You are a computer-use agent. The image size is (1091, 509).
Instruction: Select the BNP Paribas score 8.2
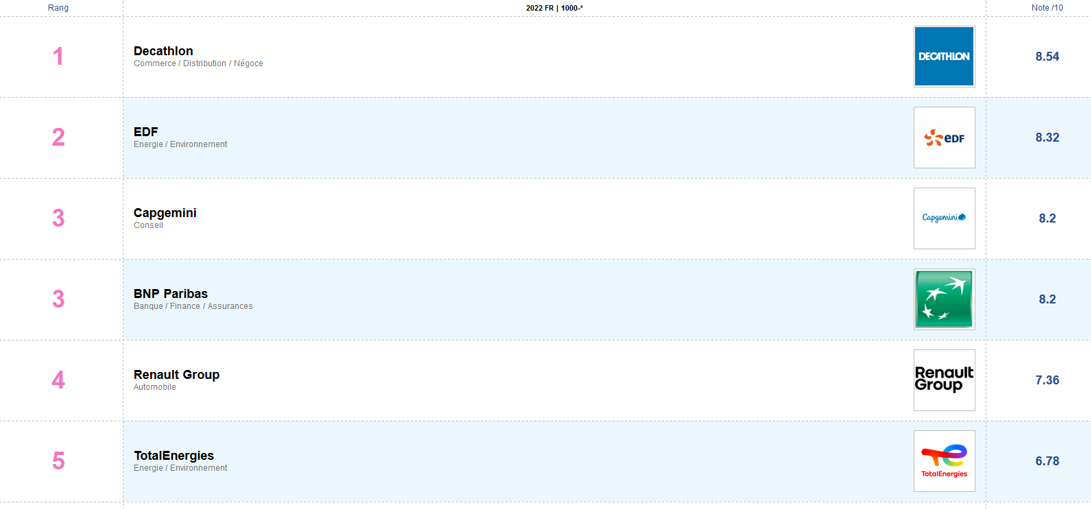click(x=1047, y=299)
